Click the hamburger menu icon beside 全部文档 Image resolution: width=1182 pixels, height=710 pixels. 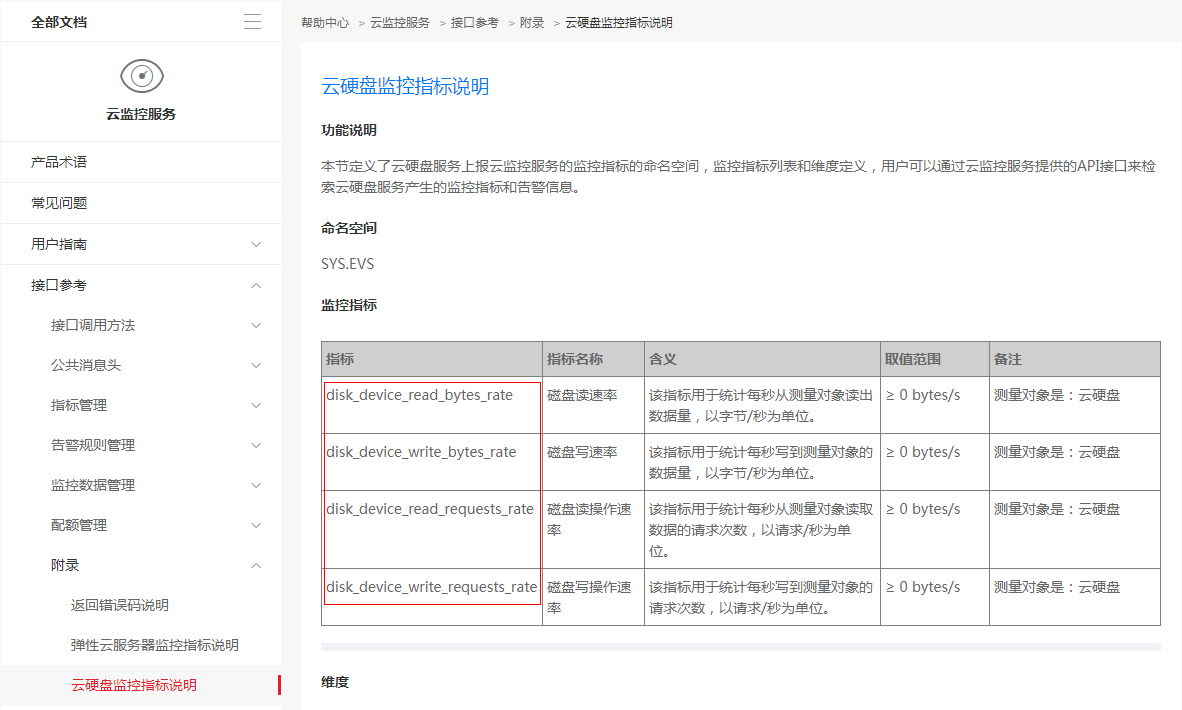coord(253,22)
